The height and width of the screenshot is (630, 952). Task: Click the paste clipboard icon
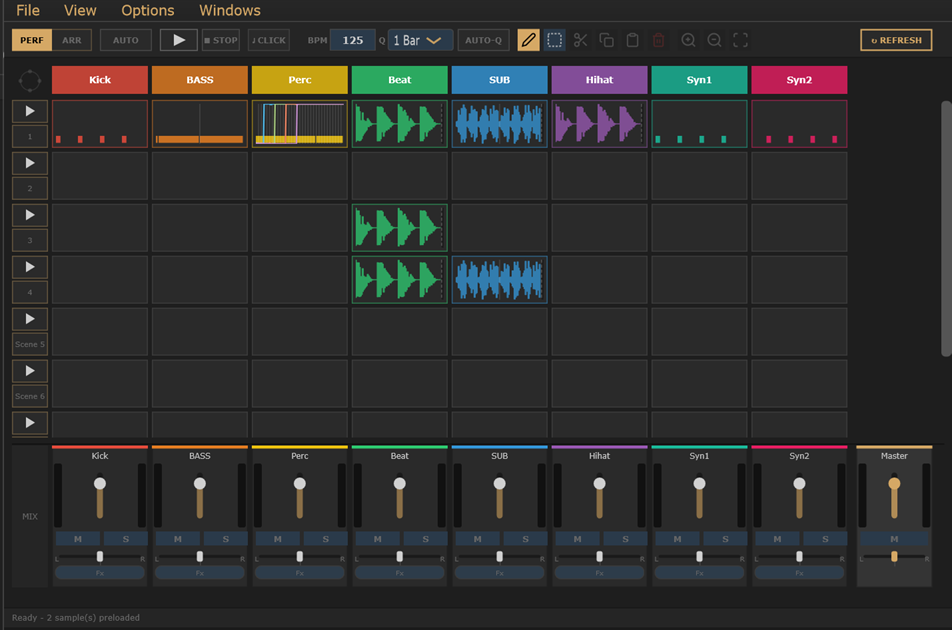[x=632, y=40]
